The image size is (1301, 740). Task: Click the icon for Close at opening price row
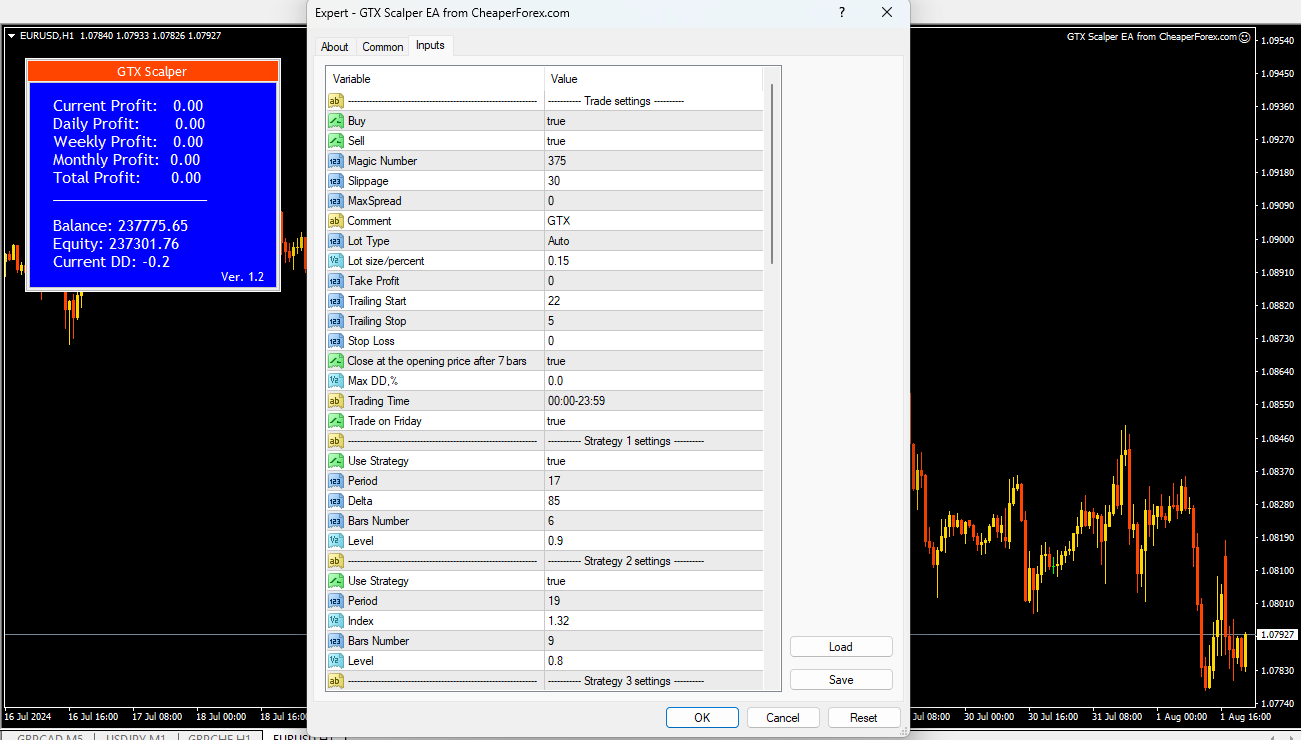tap(336, 361)
